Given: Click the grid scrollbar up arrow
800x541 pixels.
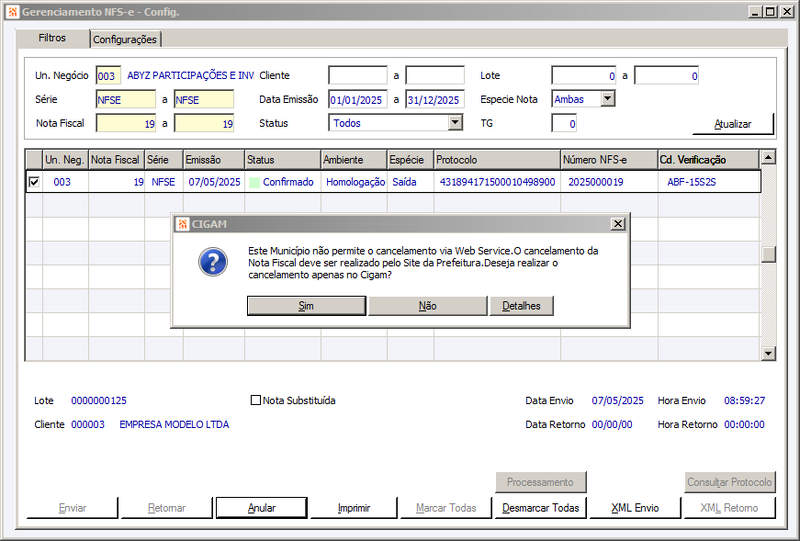Looking at the screenshot, I should [768, 157].
